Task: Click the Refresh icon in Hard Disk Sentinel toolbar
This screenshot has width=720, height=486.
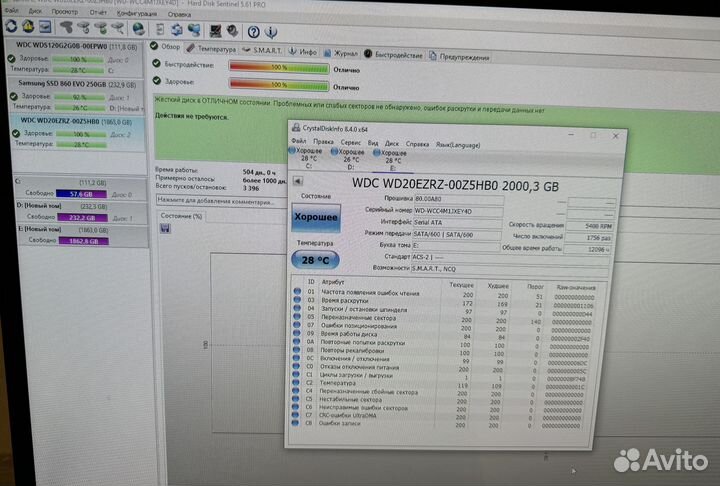Action: [11, 26]
